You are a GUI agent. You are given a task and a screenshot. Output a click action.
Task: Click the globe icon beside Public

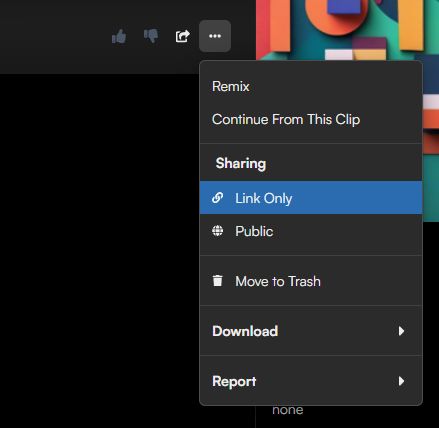point(218,231)
